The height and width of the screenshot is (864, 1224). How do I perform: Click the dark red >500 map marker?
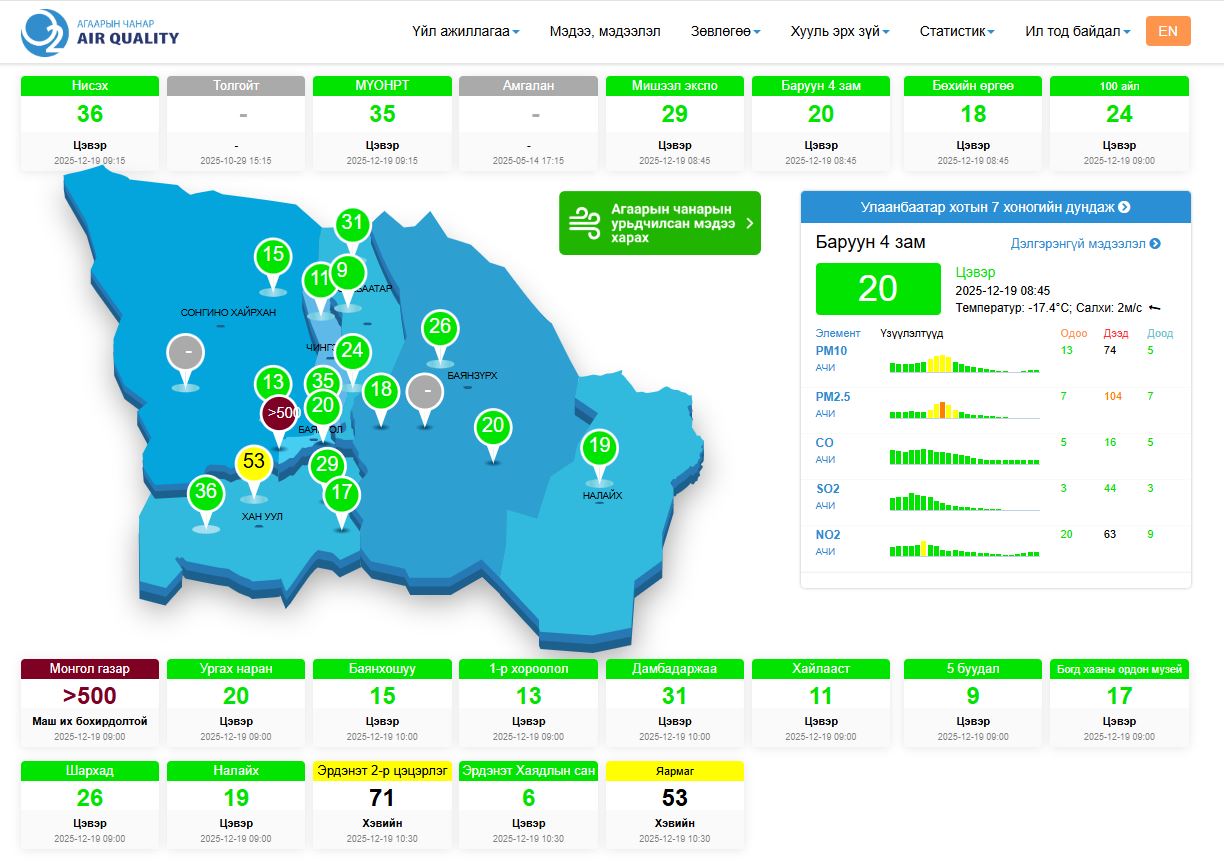(x=281, y=412)
